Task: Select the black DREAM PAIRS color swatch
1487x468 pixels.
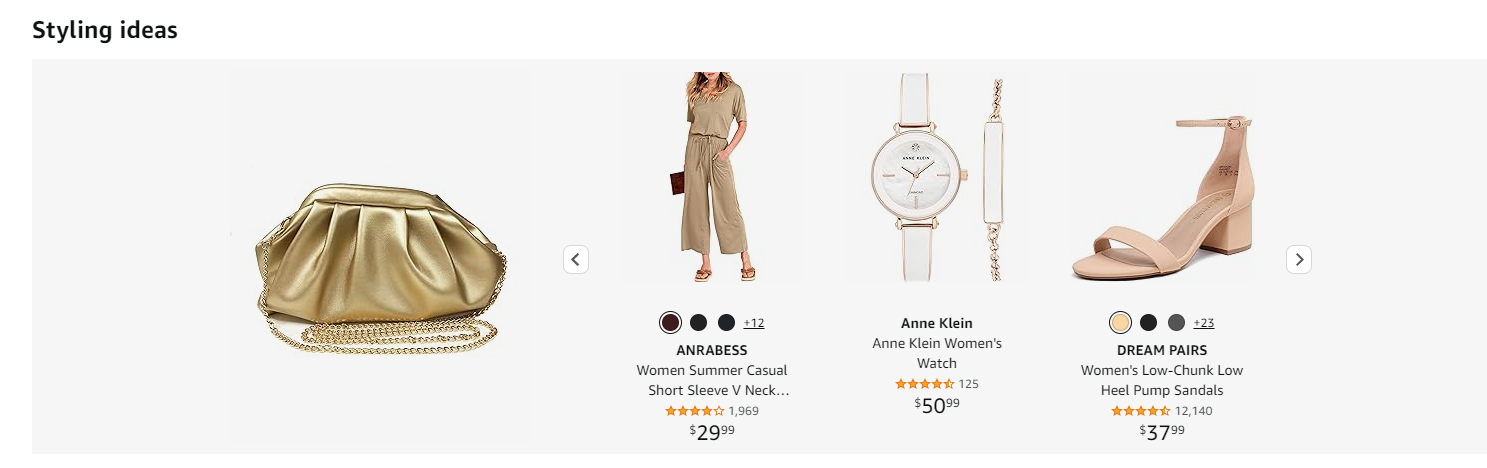Action: click(x=1148, y=322)
